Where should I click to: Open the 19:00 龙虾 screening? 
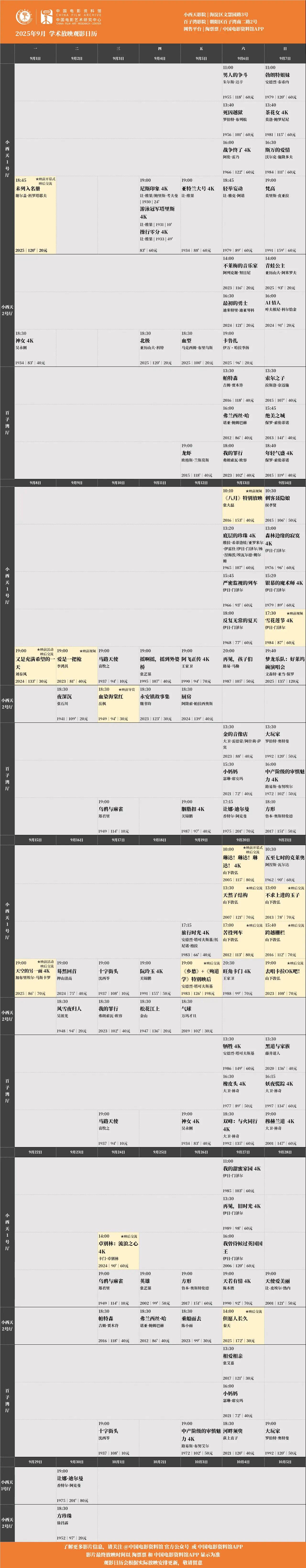[x=201, y=460]
